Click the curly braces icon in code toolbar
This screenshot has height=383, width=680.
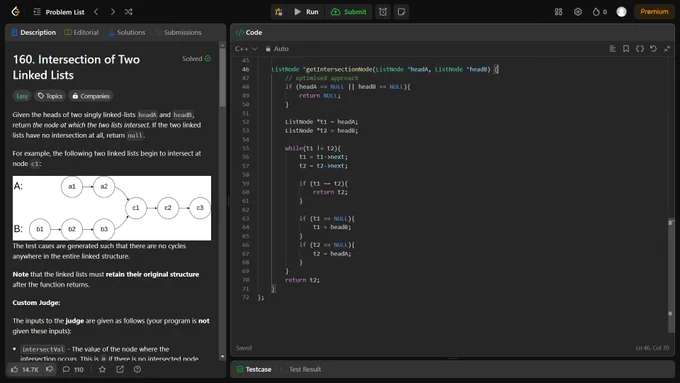click(x=640, y=49)
